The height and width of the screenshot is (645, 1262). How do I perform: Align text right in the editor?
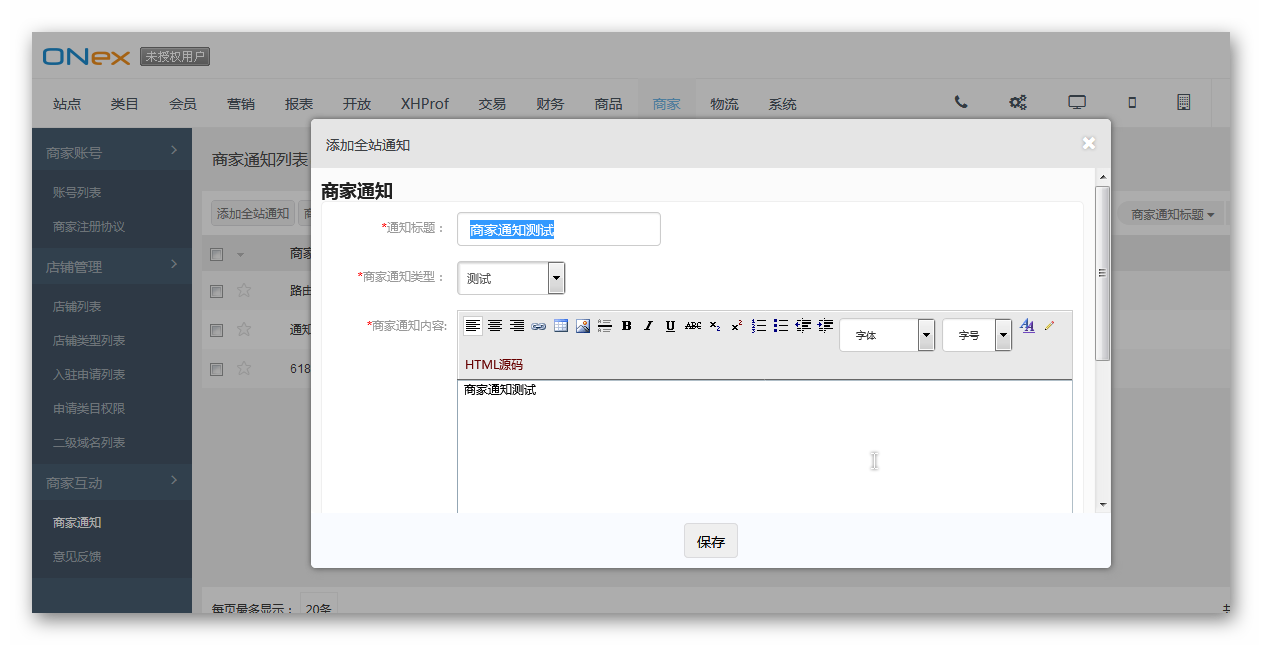click(517, 326)
